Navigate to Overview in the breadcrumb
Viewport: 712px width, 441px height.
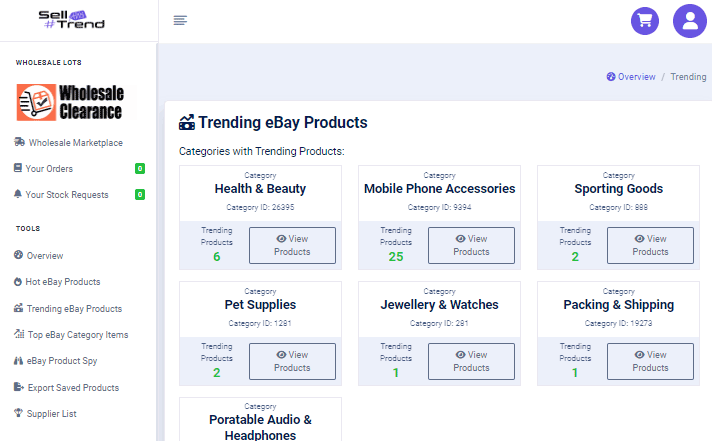pos(636,77)
